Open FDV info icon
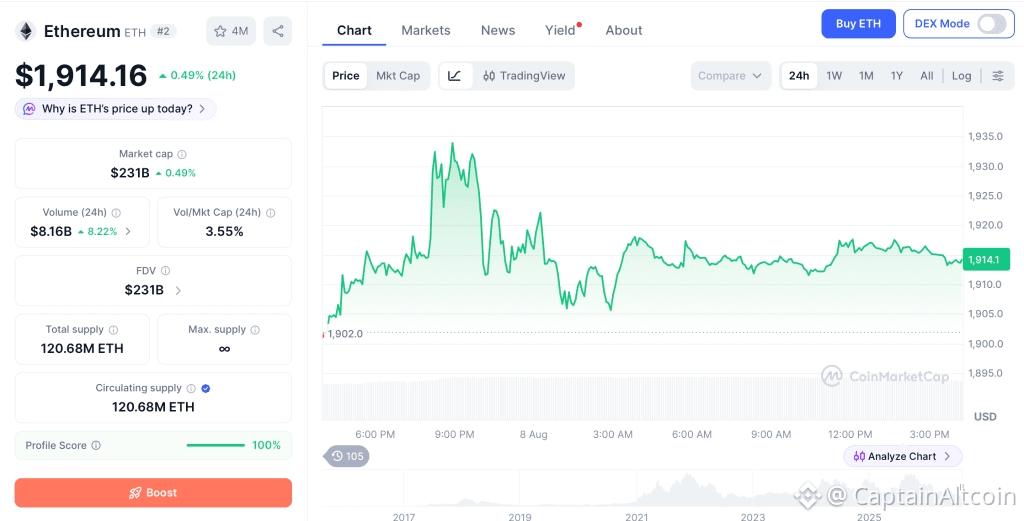The image size is (1024, 521). pyautogui.click(x=165, y=271)
